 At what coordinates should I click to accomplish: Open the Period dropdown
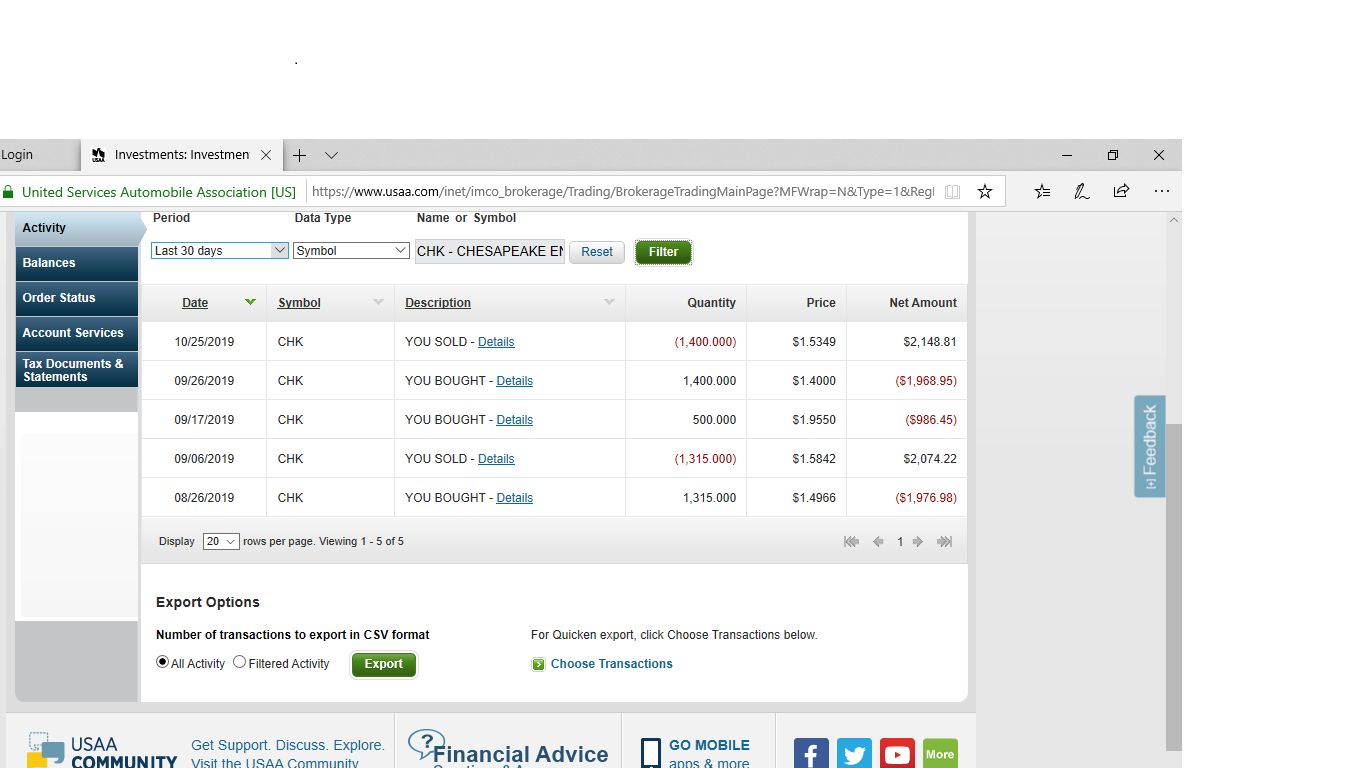click(220, 250)
